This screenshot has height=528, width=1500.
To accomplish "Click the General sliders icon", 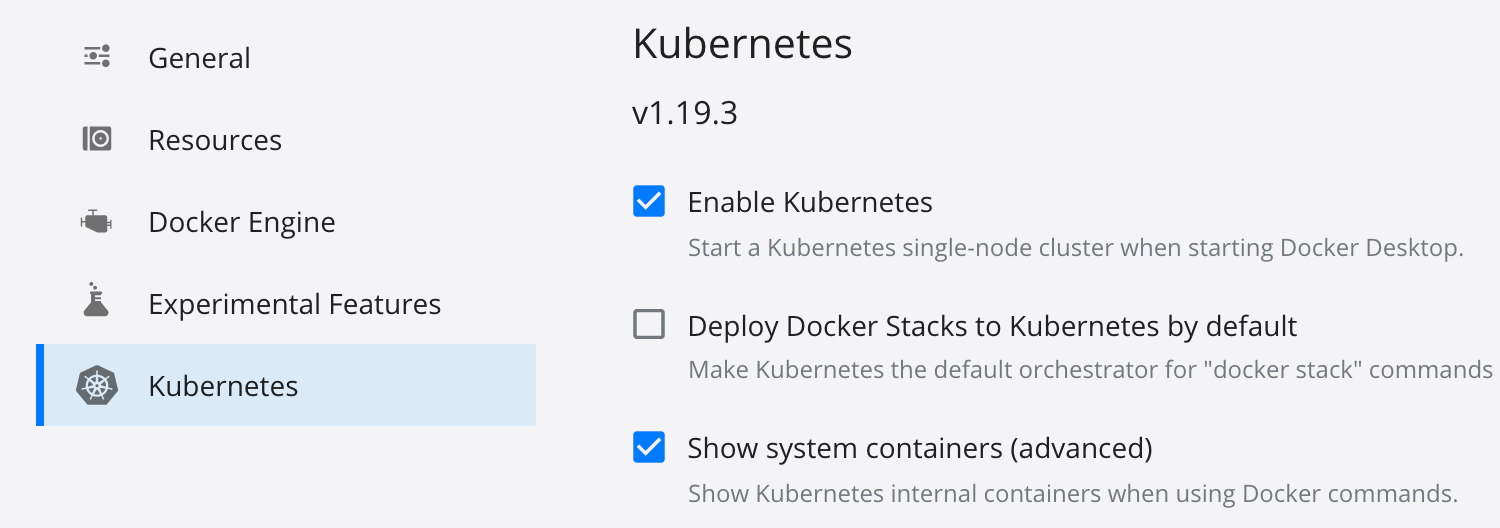I will (x=97, y=57).
